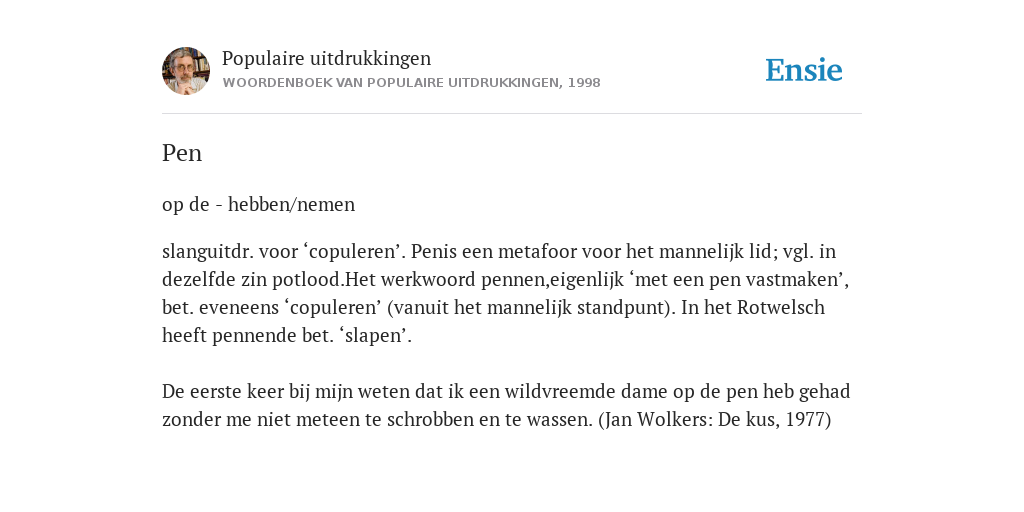Open the Populaire uitdrukkingen author title
Screen dimensions: 1024x512
coord(327,58)
